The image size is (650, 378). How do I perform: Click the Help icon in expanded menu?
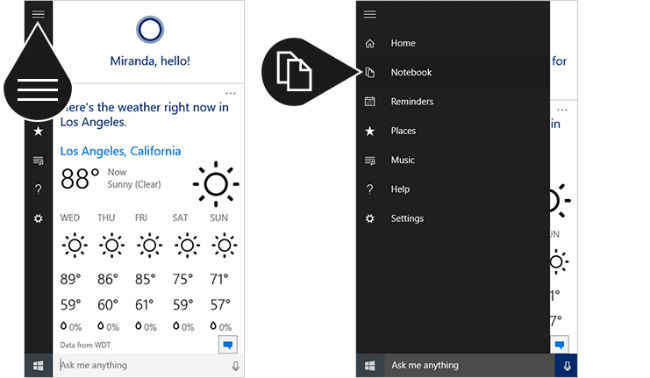370,189
